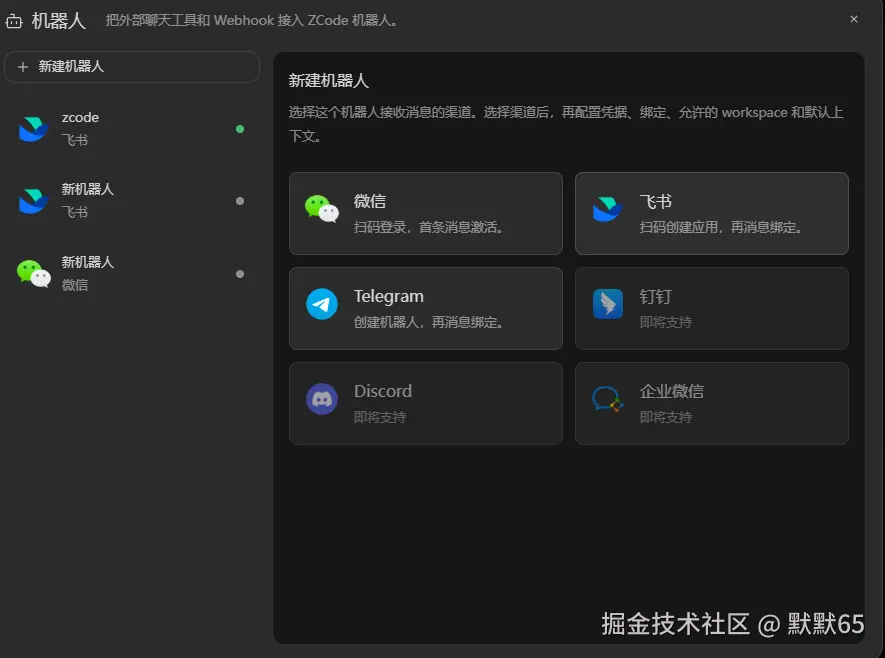
Task: Choose the 微信 channel card
Action: pyautogui.click(x=426, y=213)
